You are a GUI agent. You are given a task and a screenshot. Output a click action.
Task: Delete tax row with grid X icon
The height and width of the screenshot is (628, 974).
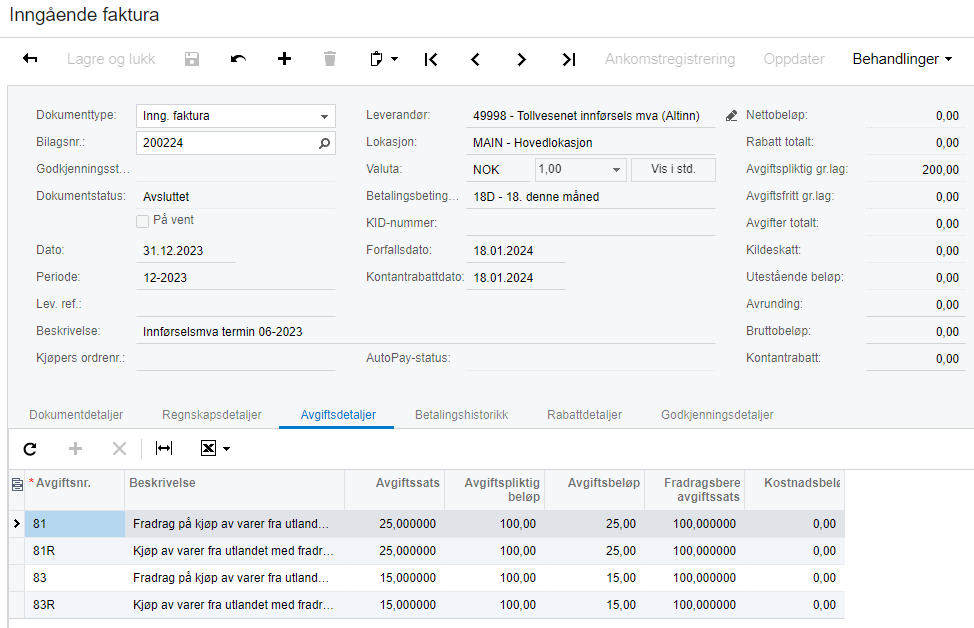pos(119,448)
